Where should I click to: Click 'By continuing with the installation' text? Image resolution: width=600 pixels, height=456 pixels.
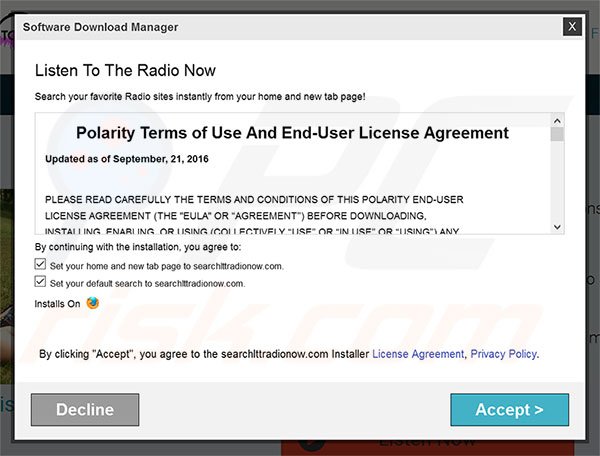138,247
